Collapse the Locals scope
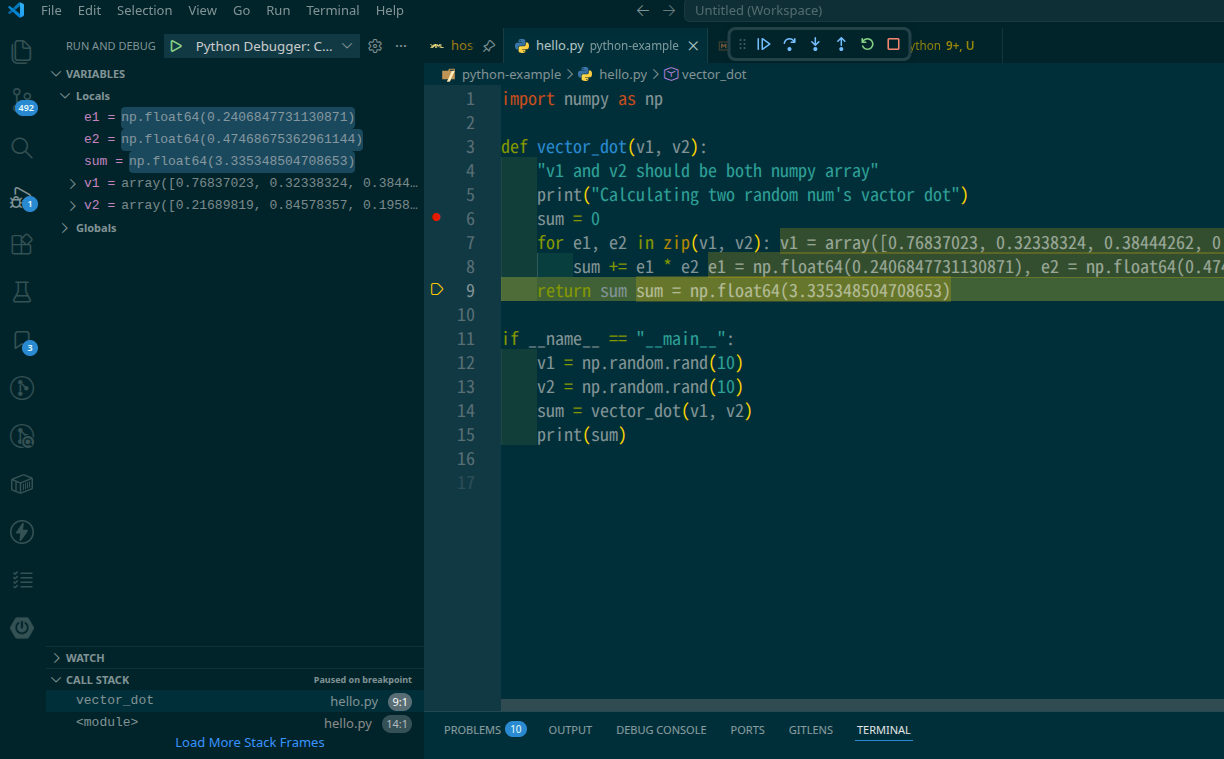Screen dimensions: 1224x759 click(x=65, y=96)
